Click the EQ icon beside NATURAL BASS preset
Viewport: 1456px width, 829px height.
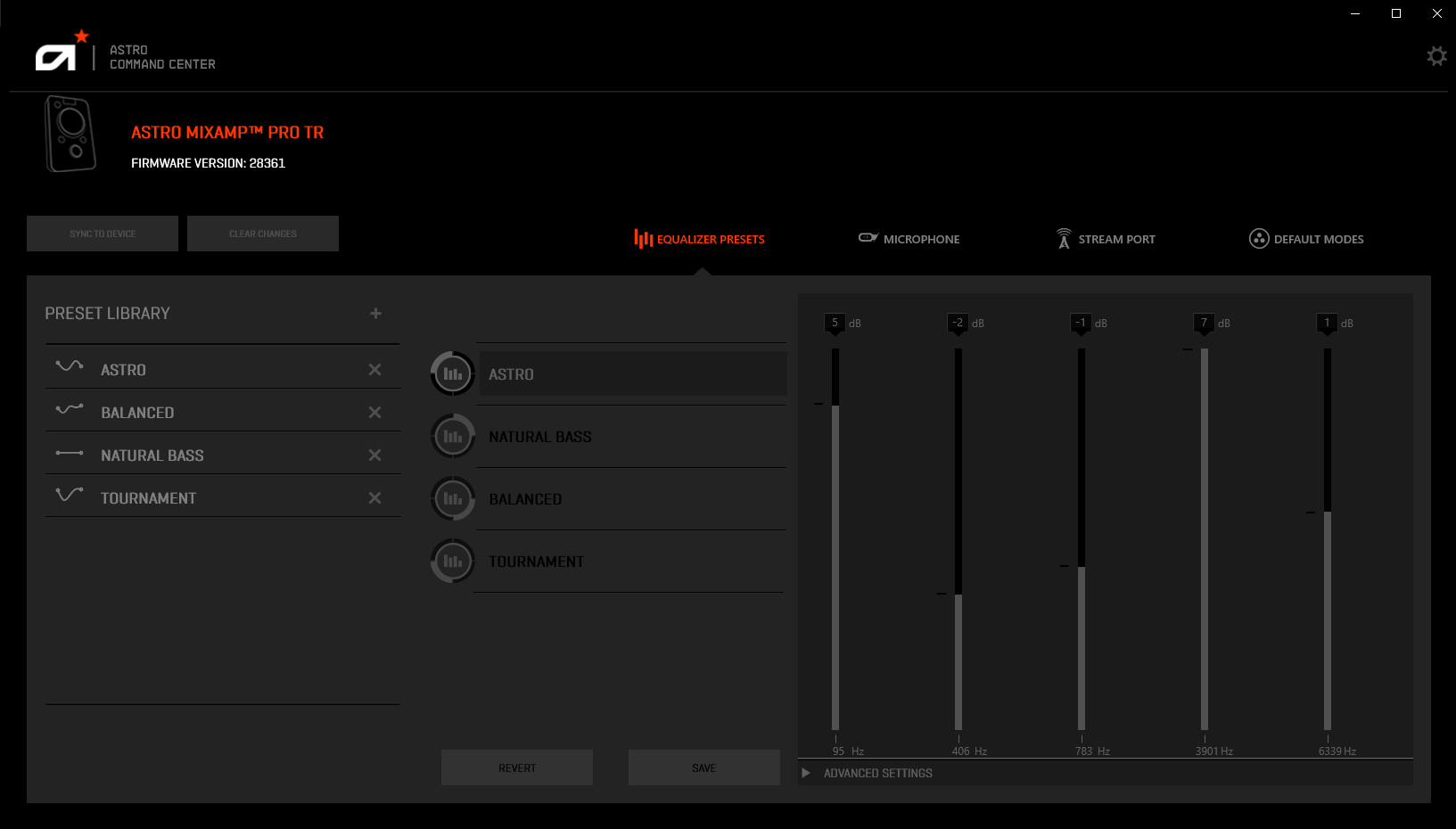(452, 436)
